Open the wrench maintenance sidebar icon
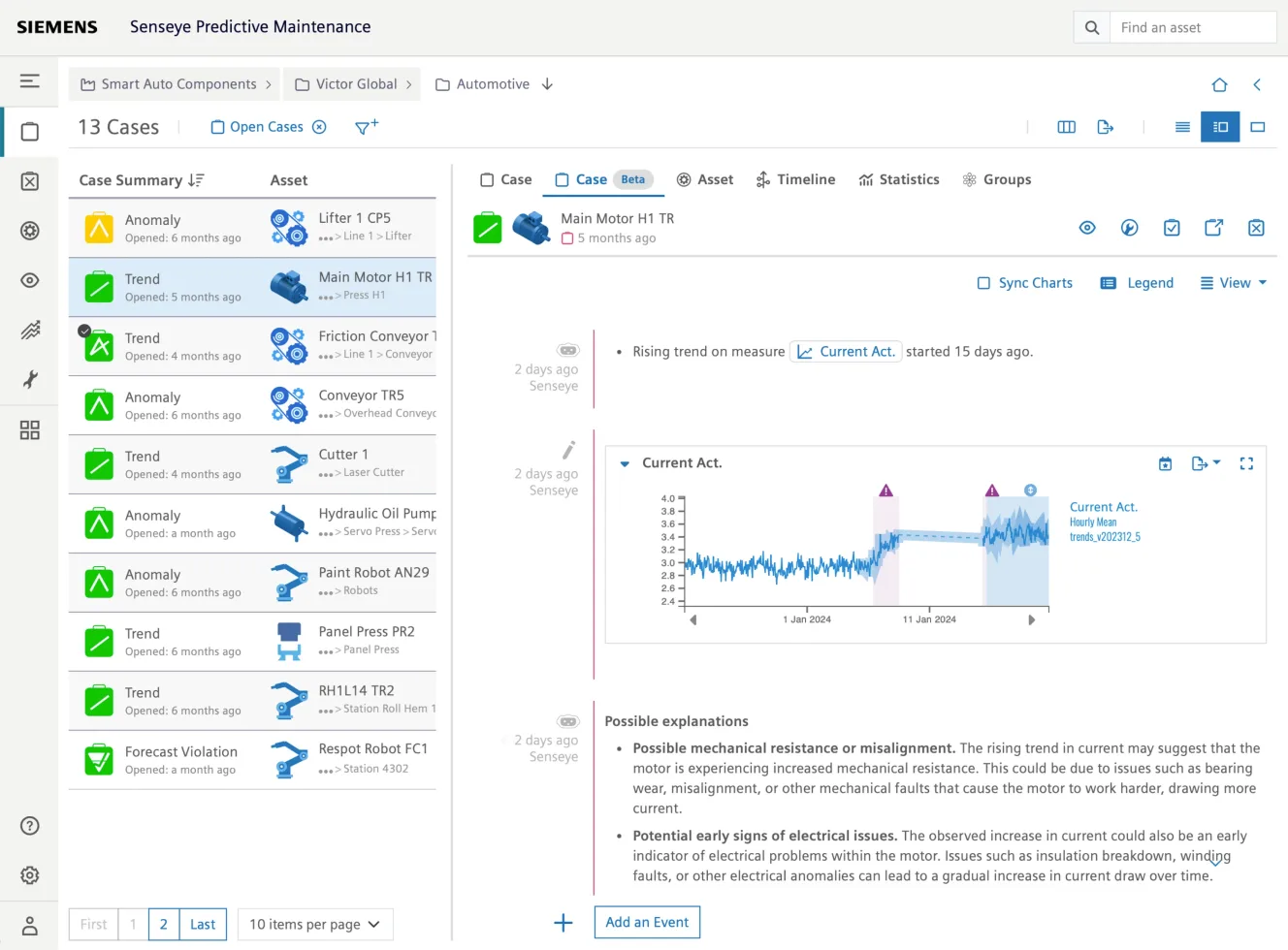Viewport: 1288px width, 950px height. tap(30, 379)
